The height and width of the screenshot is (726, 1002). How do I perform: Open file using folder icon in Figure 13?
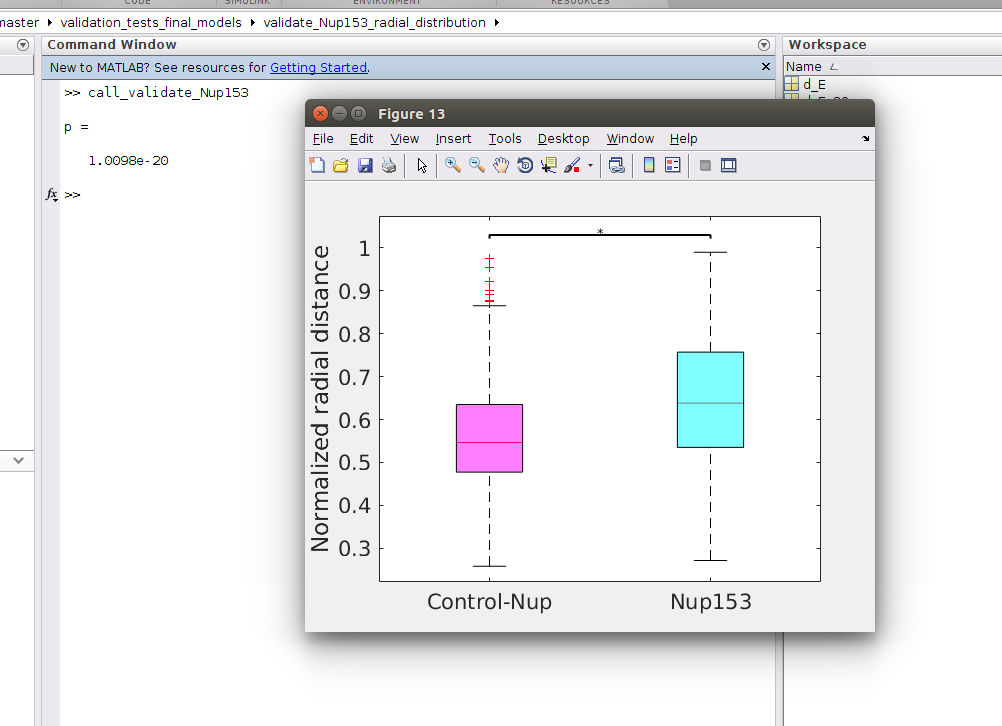[x=341, y=166]
